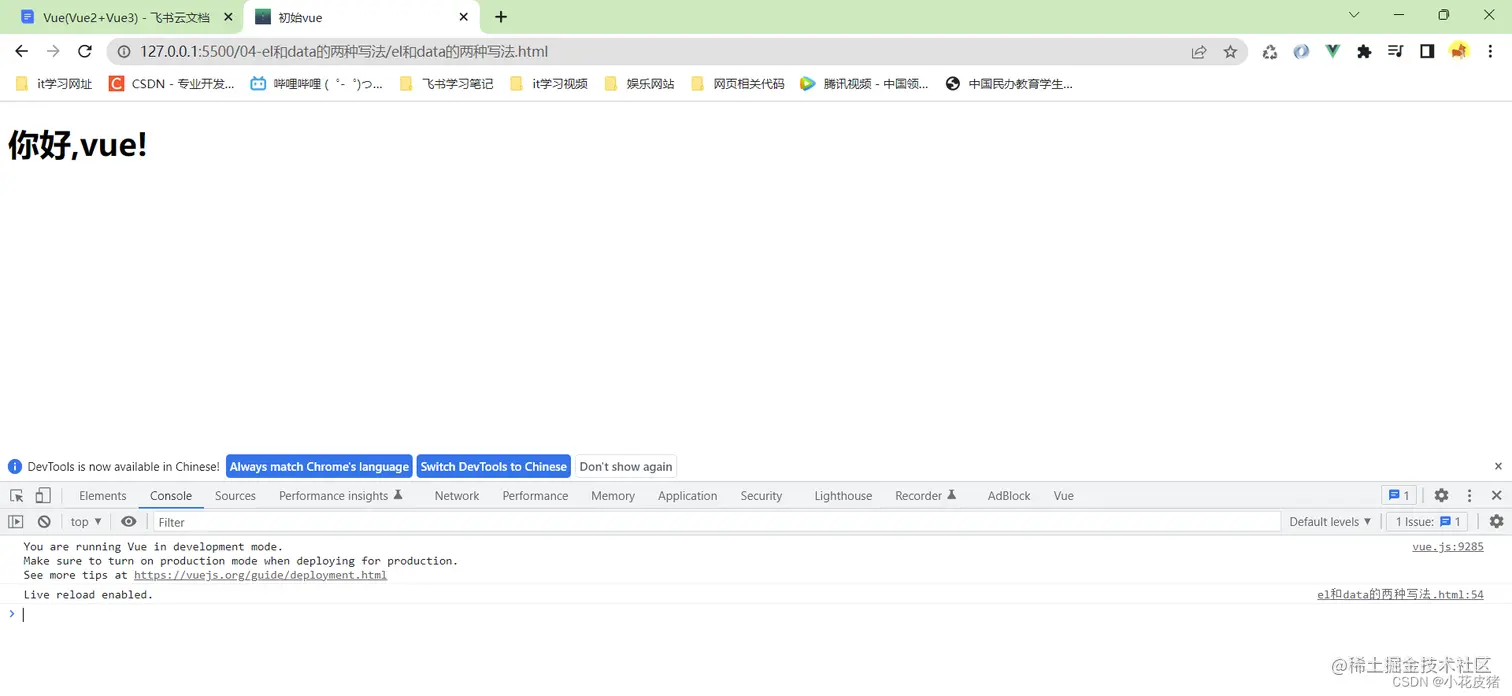
Task: Switch to Network tab
Action: [x=457, y=496]
